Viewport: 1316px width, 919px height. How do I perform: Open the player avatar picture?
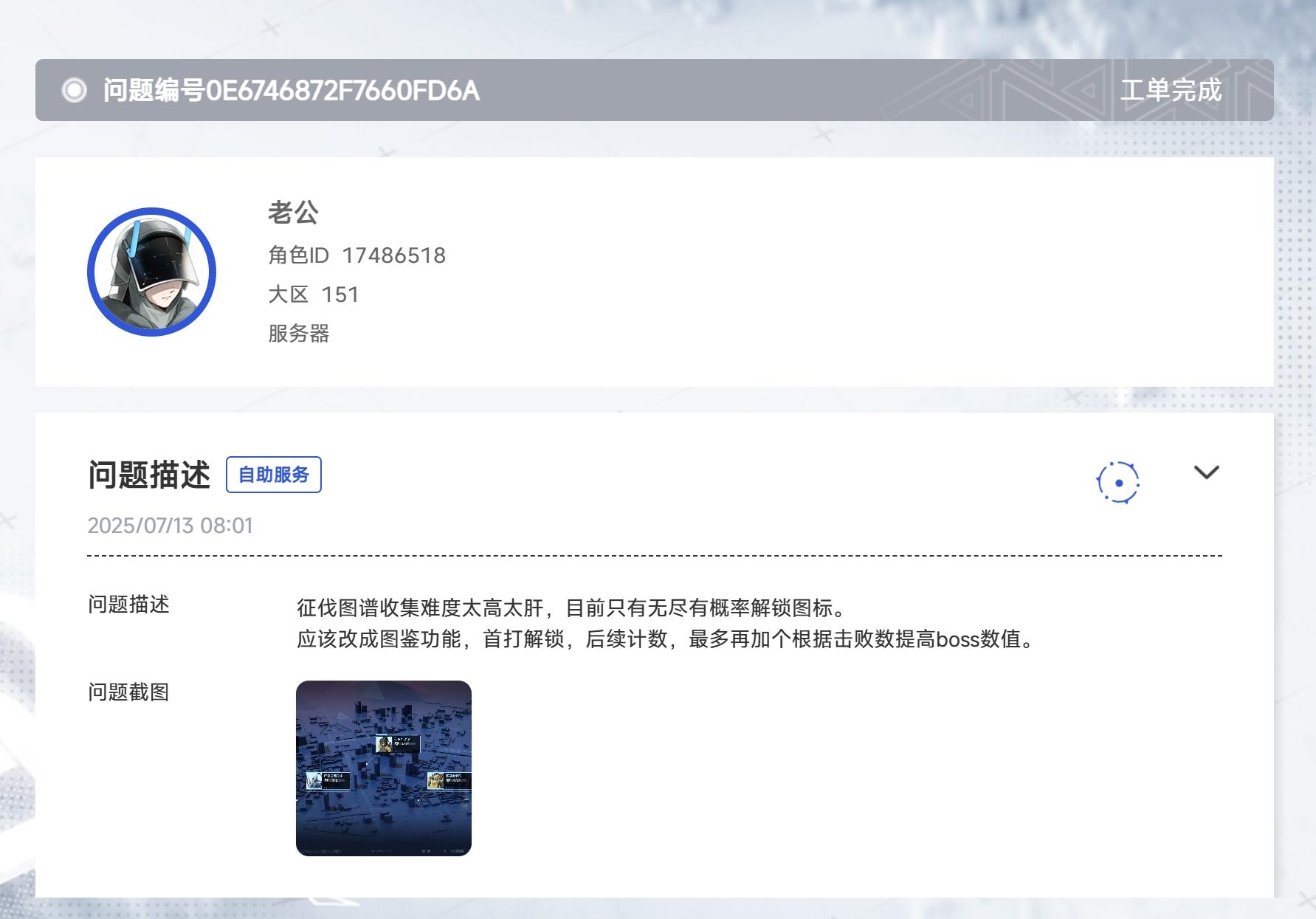[x=151, y=272]
